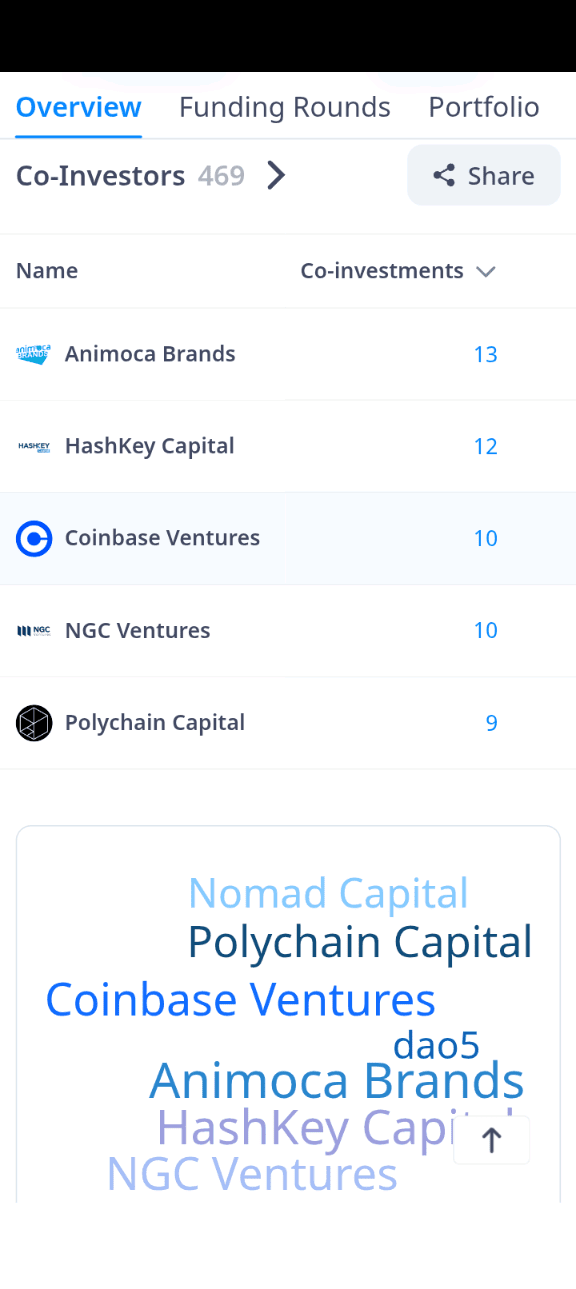Tap the scroll-to-top arrow button
Image resolution: width=576 pixels, height=1289 pixels.
[491, 1140]
